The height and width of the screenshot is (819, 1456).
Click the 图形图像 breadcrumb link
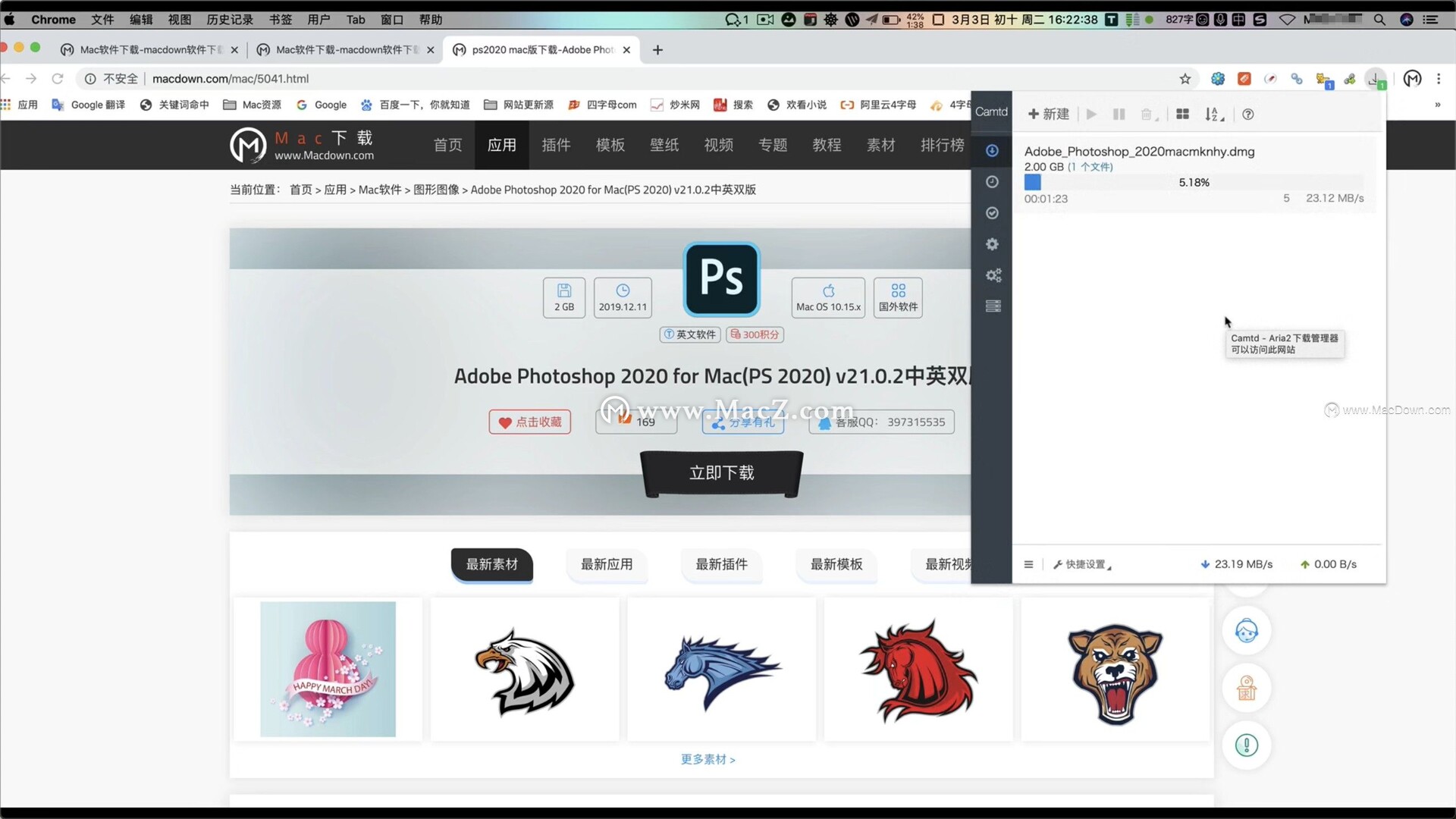436,190
